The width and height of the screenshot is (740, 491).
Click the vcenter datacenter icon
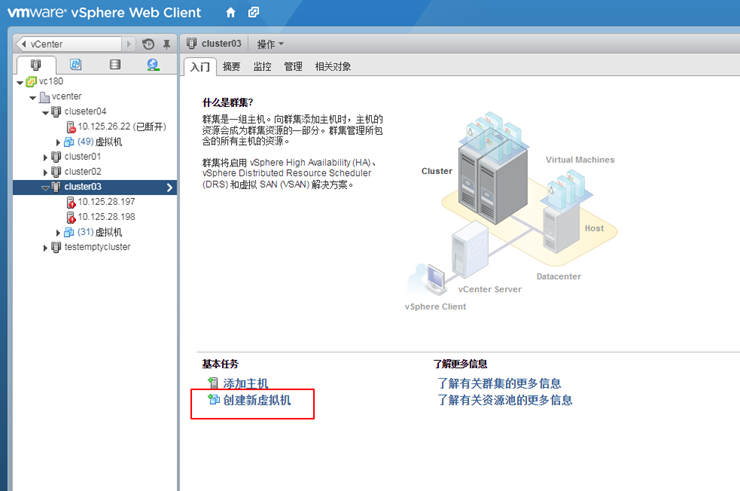(44, 97)
